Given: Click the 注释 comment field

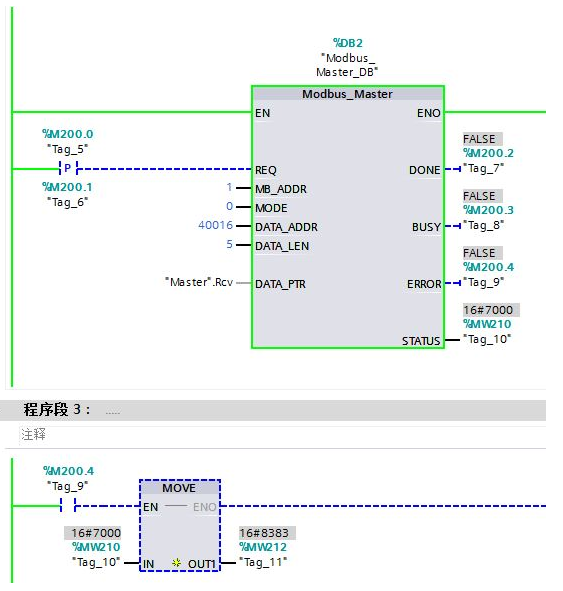Looking at the screenshot, I should (283, 435).
